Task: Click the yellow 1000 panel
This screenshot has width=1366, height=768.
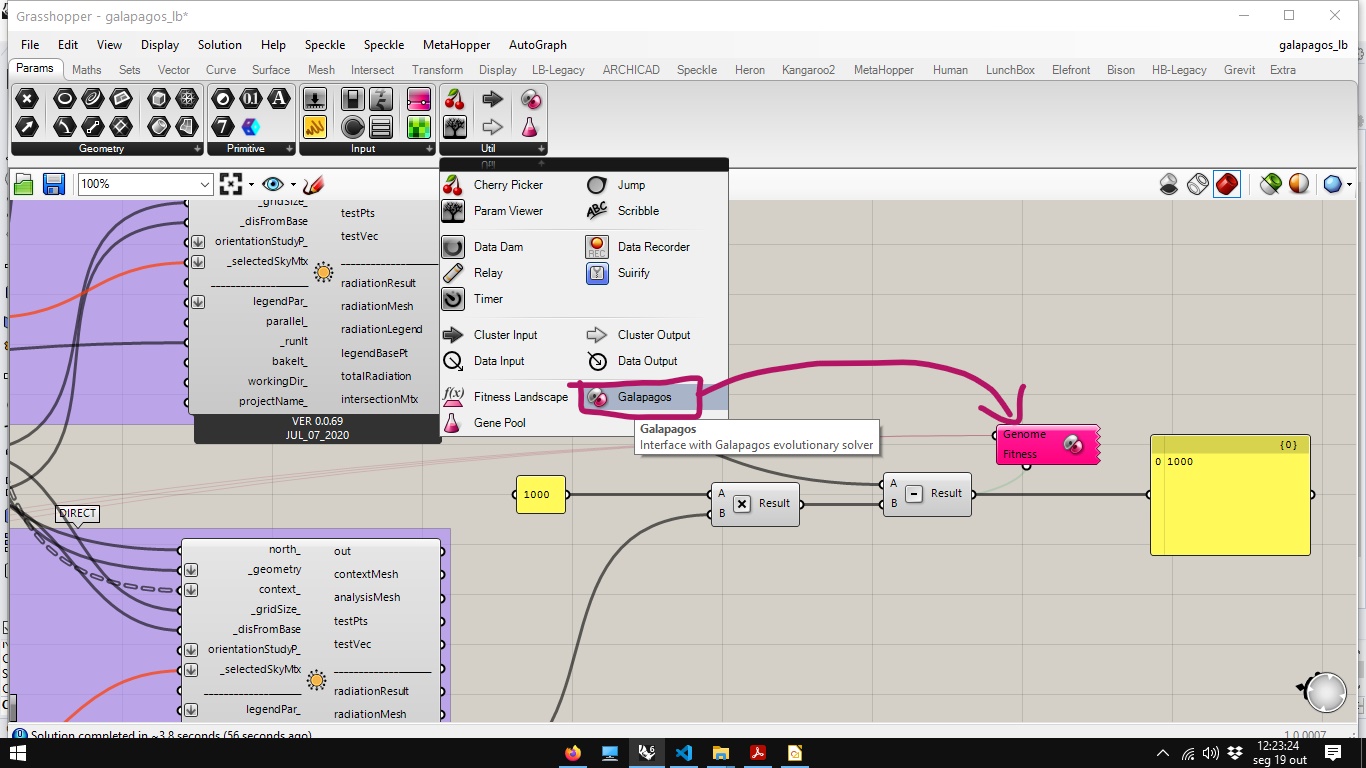Action: pyautogui.click(x=541, y=494)
